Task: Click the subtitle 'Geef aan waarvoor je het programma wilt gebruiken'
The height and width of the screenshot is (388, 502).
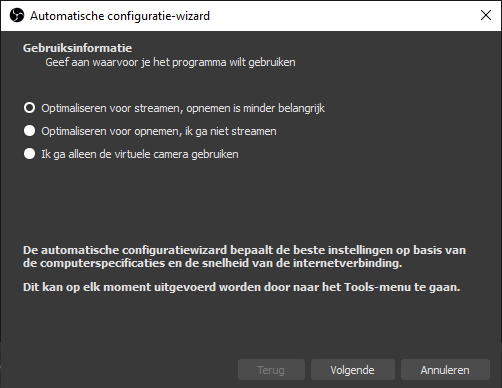Action: pyautogui.click(x=170, y=62)
